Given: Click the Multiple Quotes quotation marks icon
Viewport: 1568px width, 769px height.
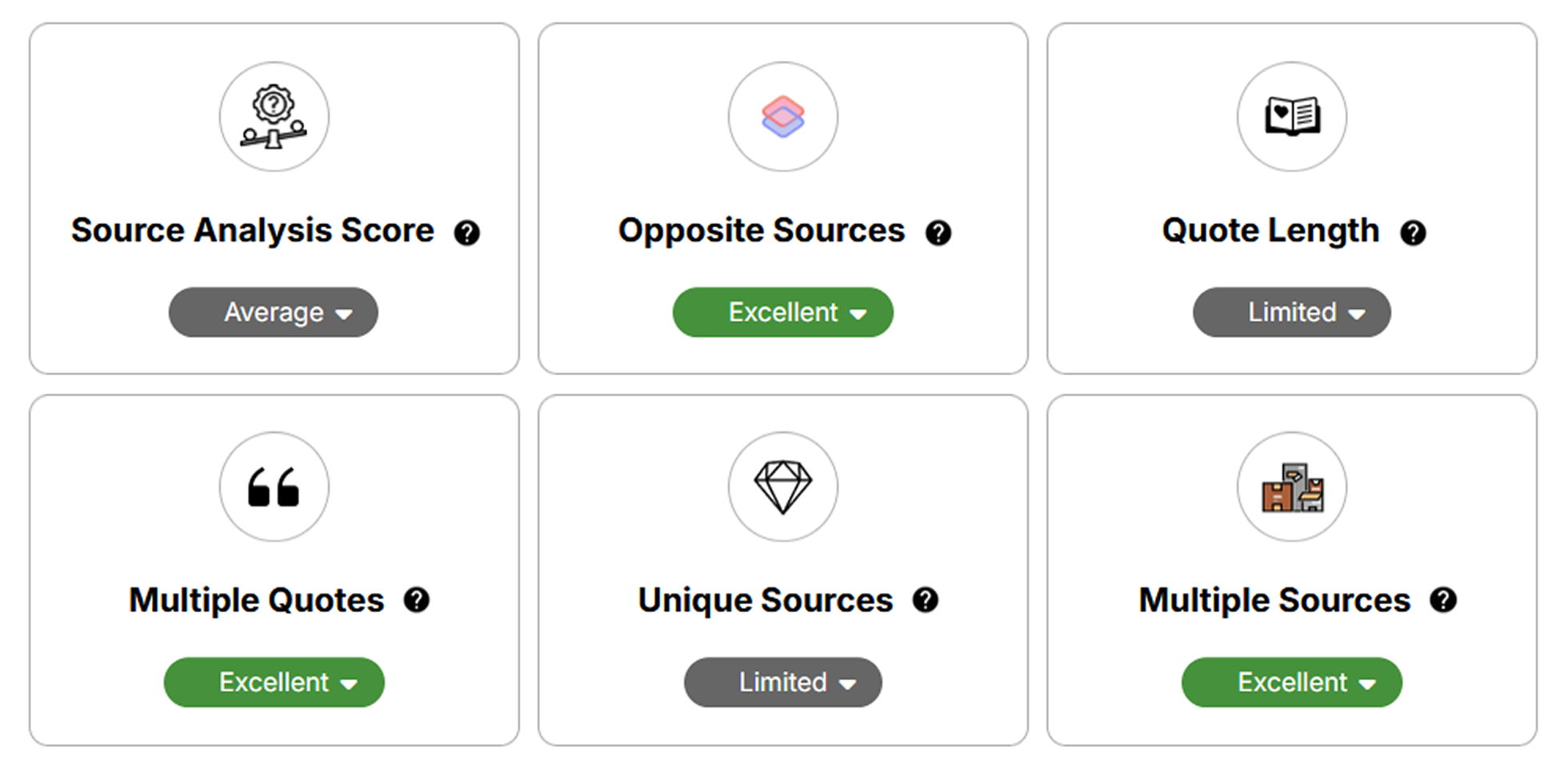Looking at the screenshot, I should pyautogui.click(x=274, y=487).
